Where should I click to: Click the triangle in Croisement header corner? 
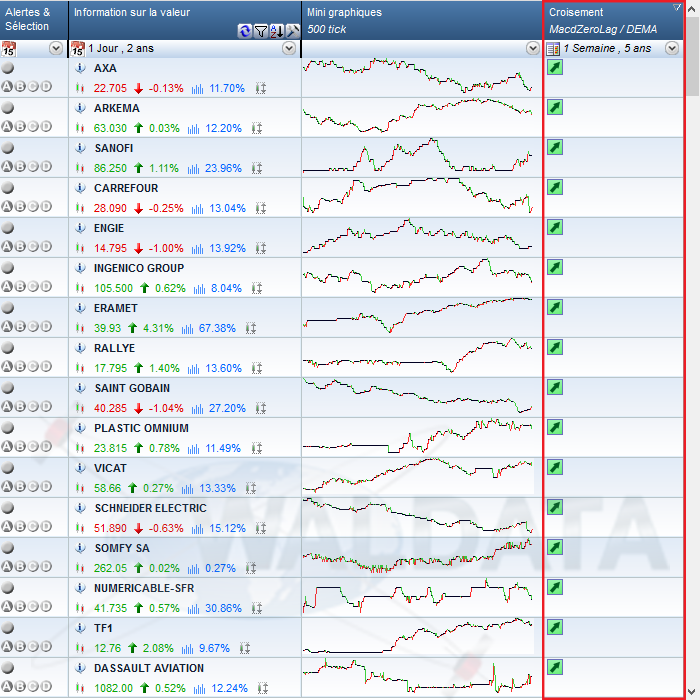pos(677,7)
